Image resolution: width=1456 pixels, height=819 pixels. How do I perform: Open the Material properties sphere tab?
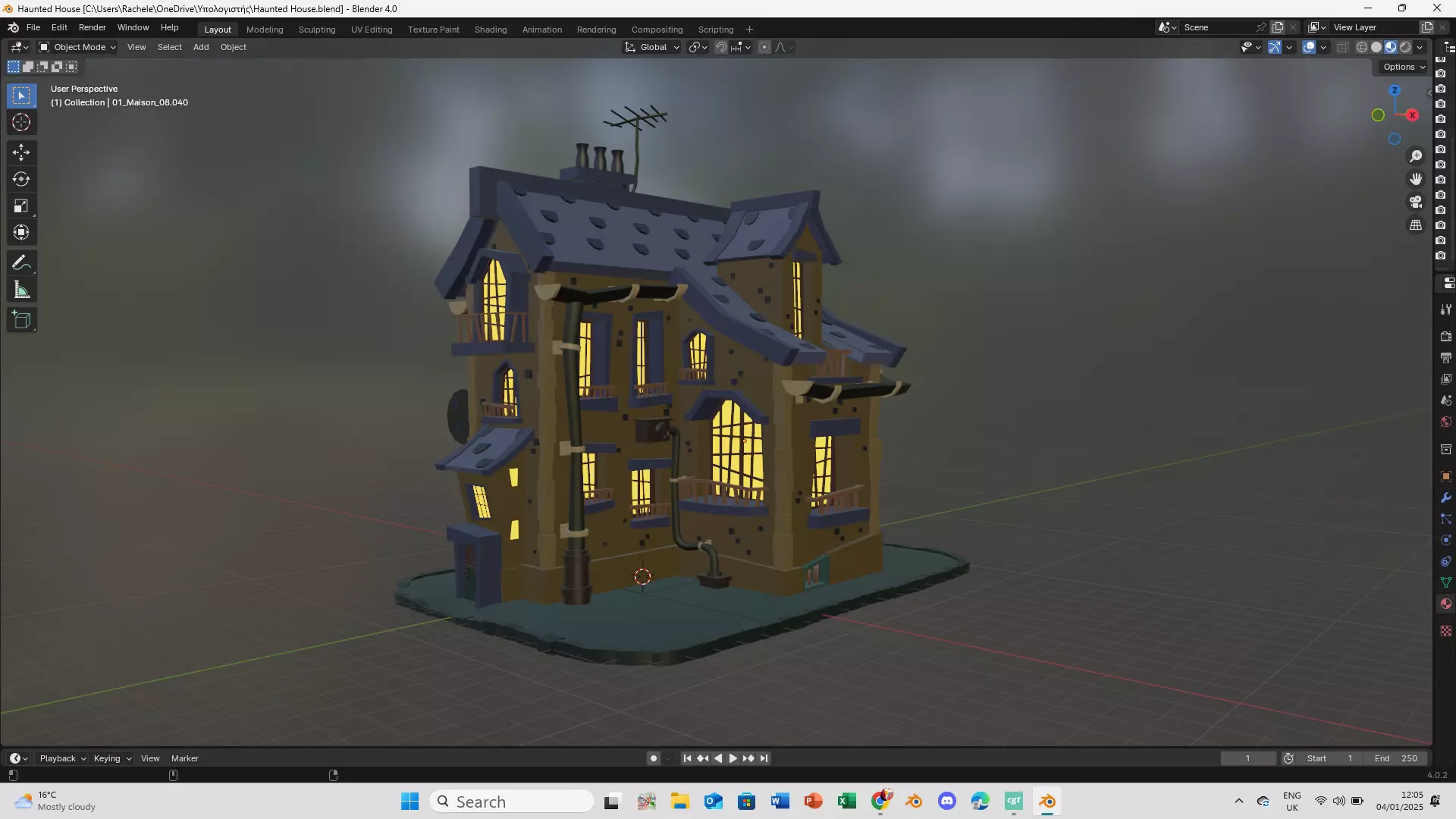[x=1446, y=604]
